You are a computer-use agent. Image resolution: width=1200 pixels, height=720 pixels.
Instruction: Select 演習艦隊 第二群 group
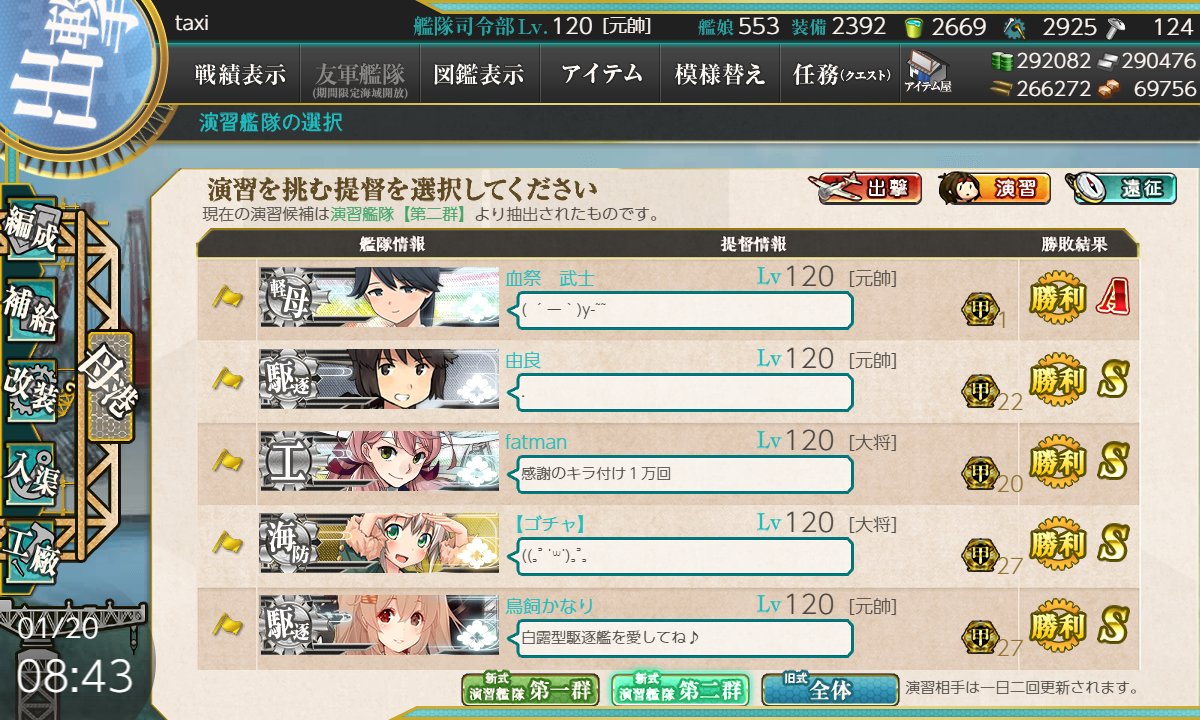[x=680, y=689]
